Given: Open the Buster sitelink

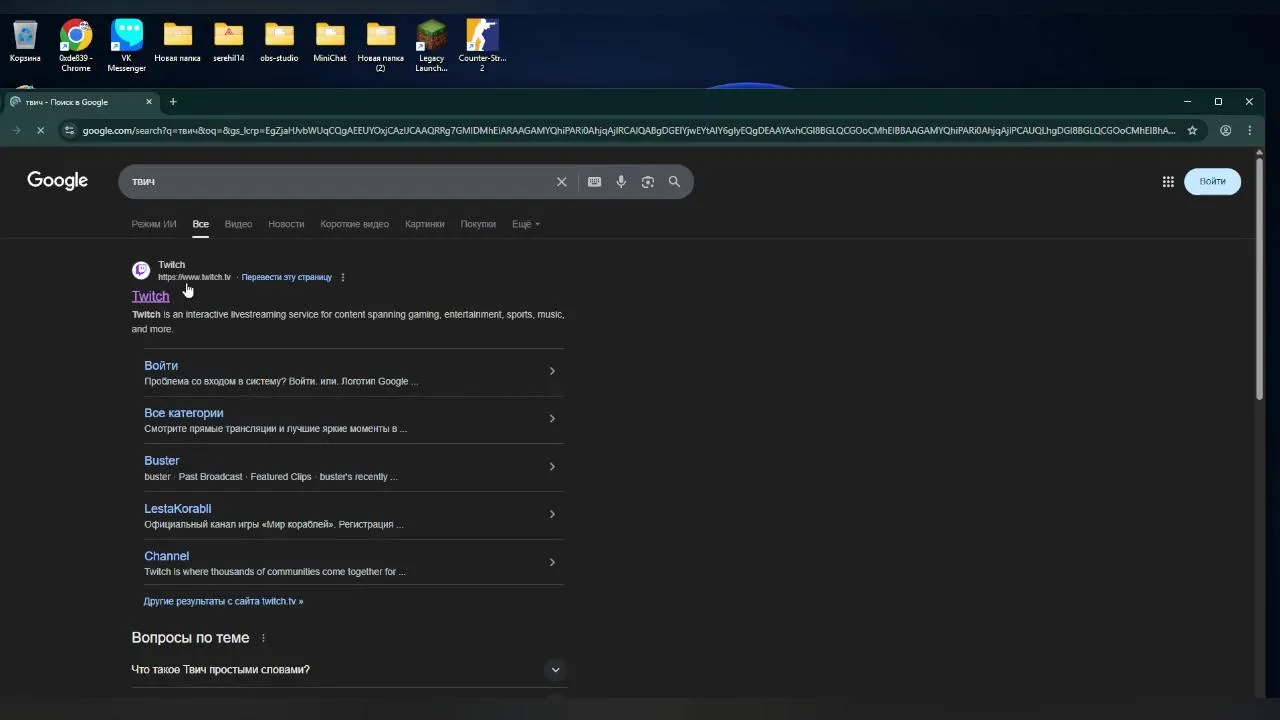Looking at the screenshot, I should [x=161, y=461].
